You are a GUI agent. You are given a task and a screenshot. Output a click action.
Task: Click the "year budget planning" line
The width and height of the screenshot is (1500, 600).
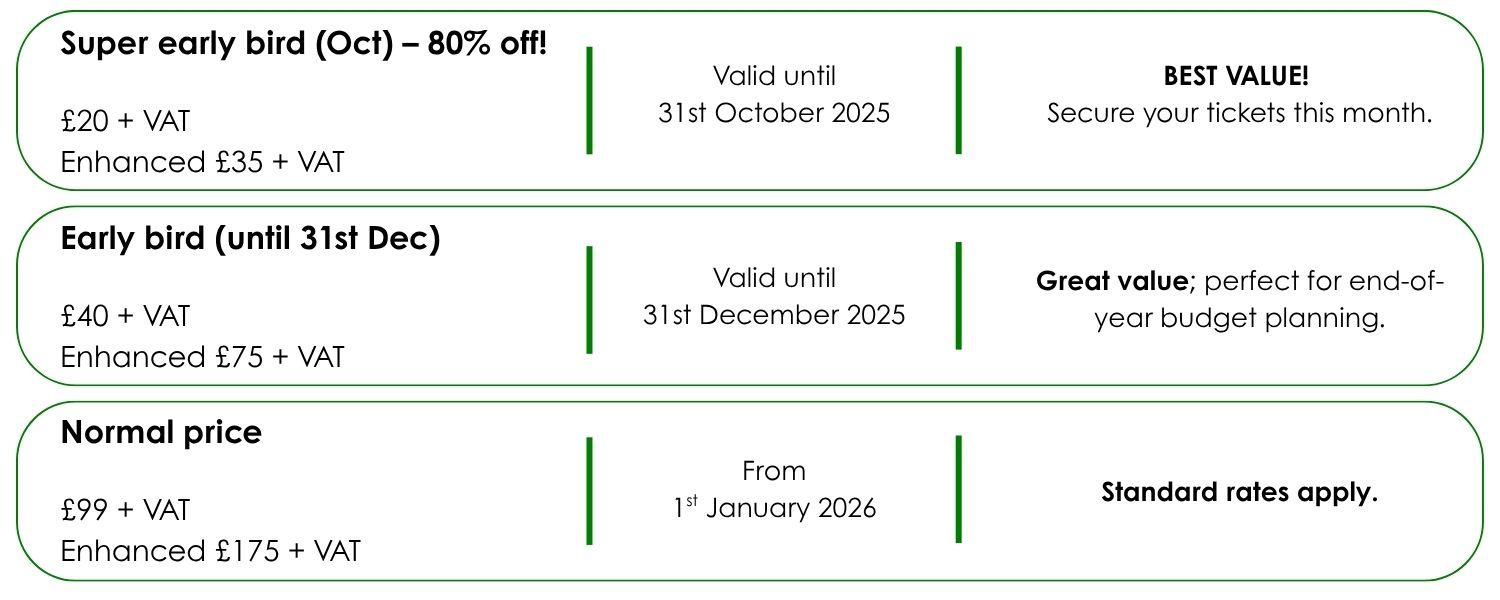coord(1240,319)
